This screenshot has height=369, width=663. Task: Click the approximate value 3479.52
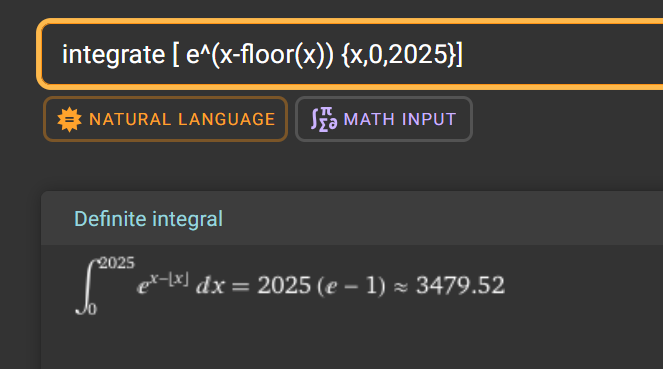point(460,285)
